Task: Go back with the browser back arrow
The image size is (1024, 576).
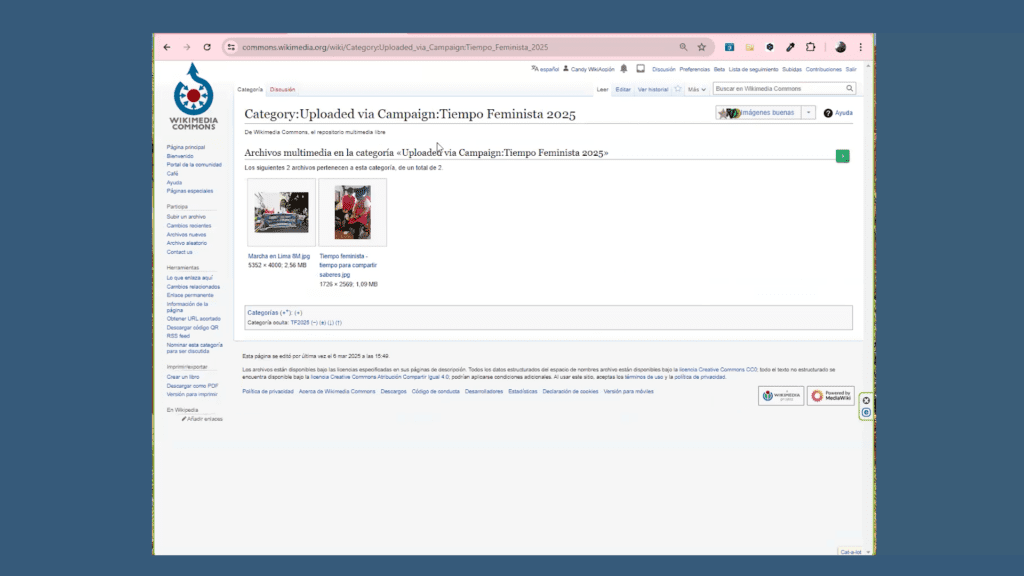Action: click(x=167, y=47)
